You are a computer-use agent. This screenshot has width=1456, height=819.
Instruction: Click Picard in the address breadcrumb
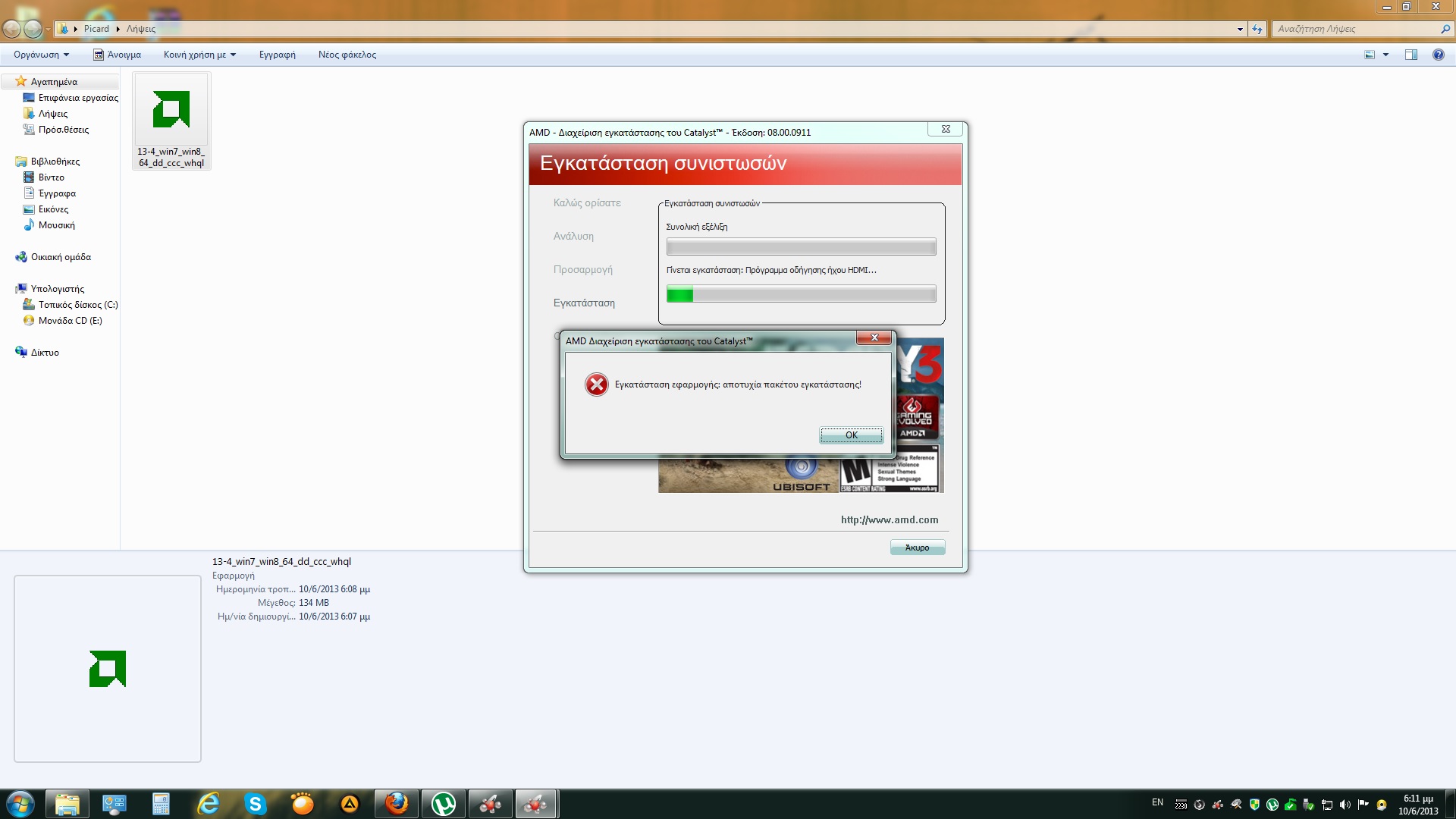96,29
